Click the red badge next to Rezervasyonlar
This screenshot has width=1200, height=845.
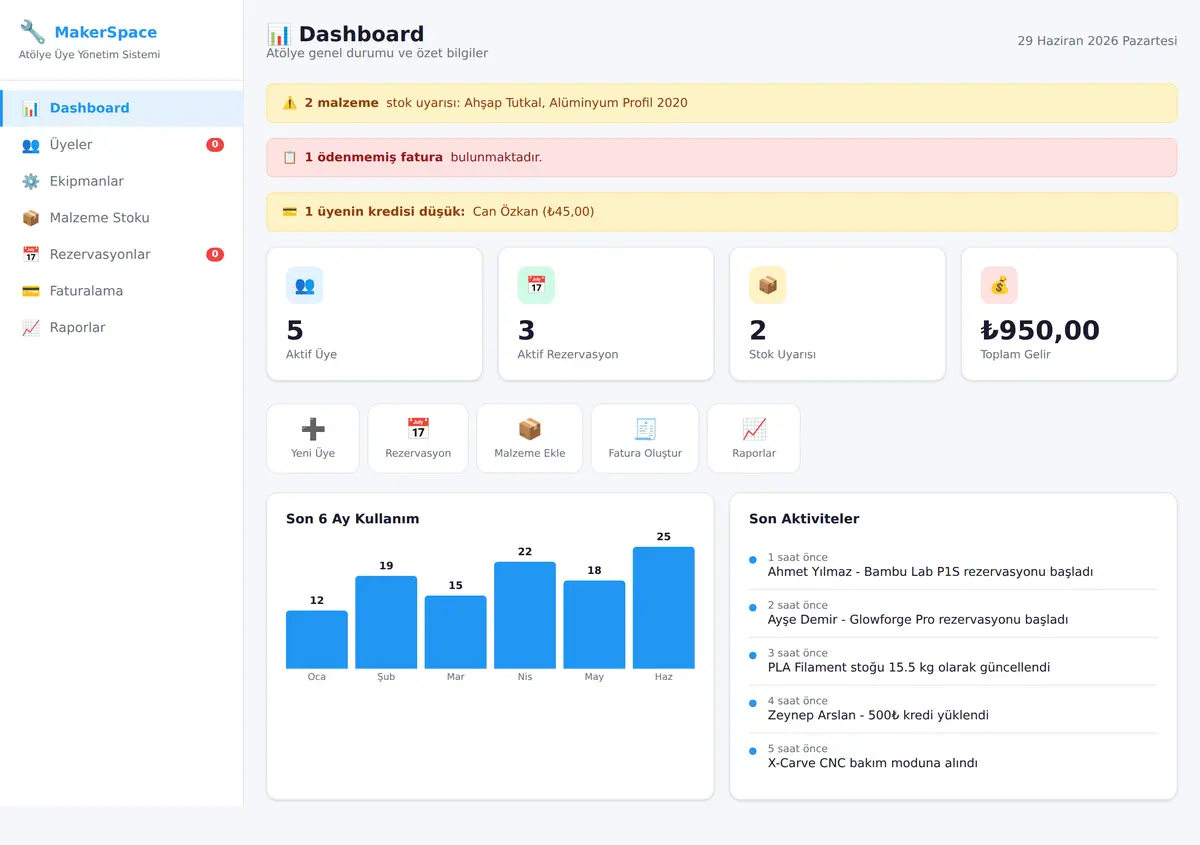pos(215,254)
